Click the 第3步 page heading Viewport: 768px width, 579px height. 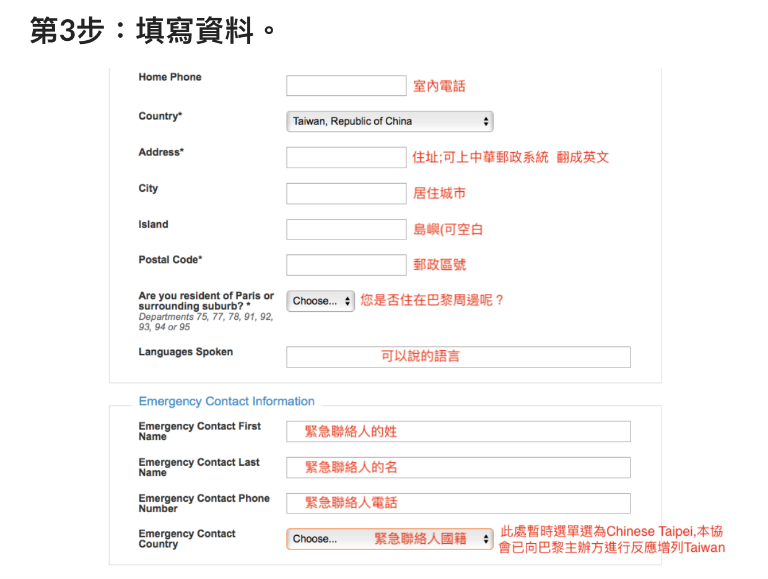(152, 31)
